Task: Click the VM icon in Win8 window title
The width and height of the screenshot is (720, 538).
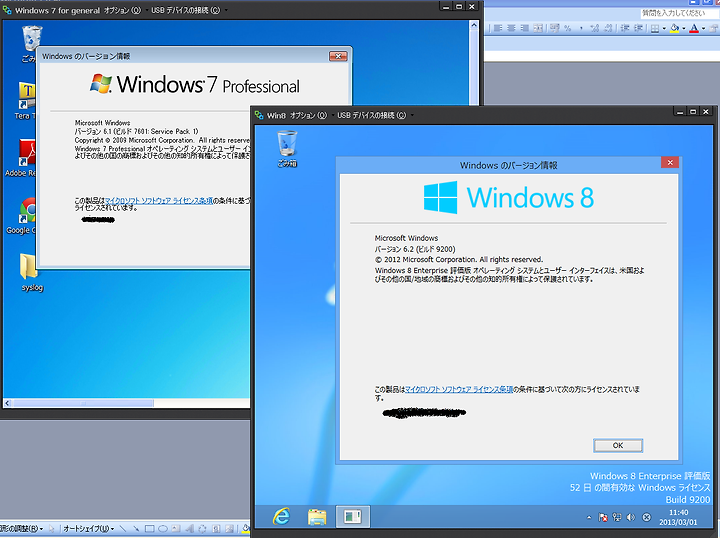Action: [259, 115]
